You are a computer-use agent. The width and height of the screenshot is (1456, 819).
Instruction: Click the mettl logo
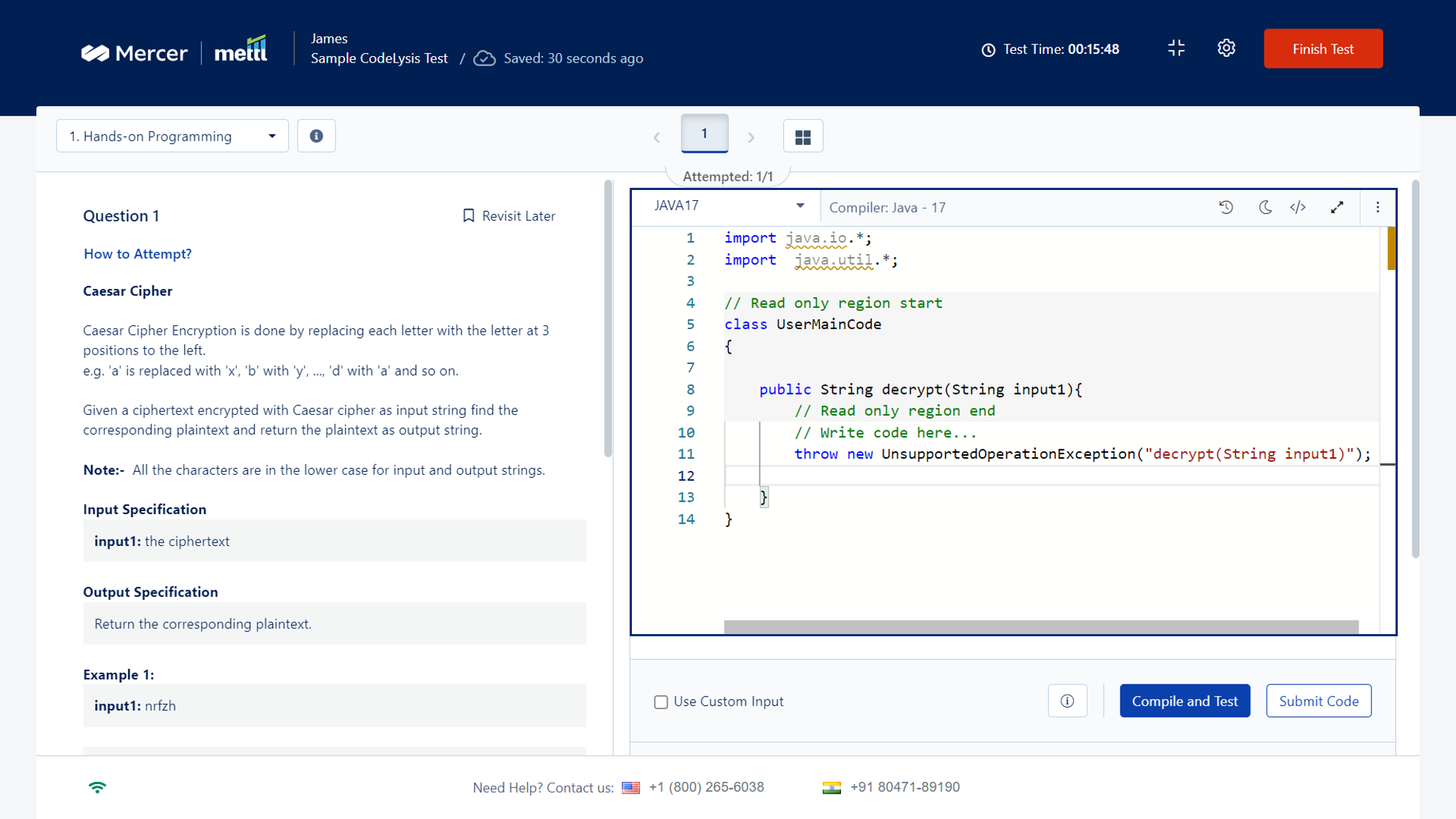(241, 50)
